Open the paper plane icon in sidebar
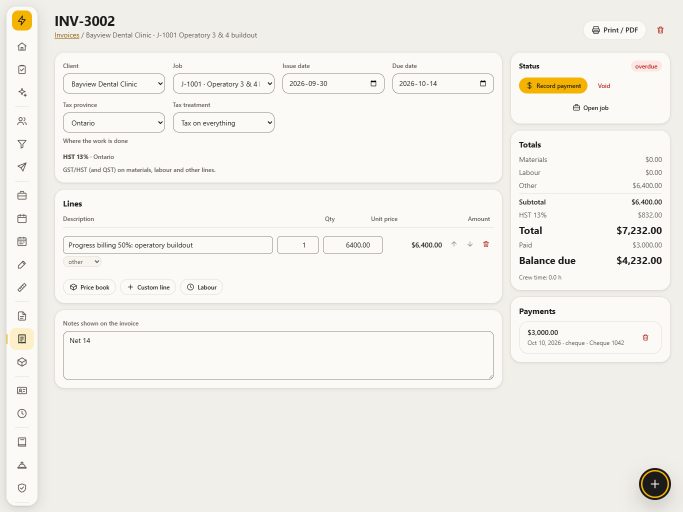The height and width of the screenshot is (512, 683). (22, 167)
